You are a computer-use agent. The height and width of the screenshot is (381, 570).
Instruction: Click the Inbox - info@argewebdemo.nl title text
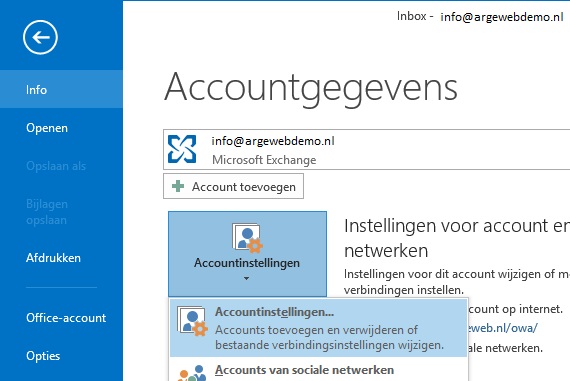pyautogui.click(x=480, y=16)
